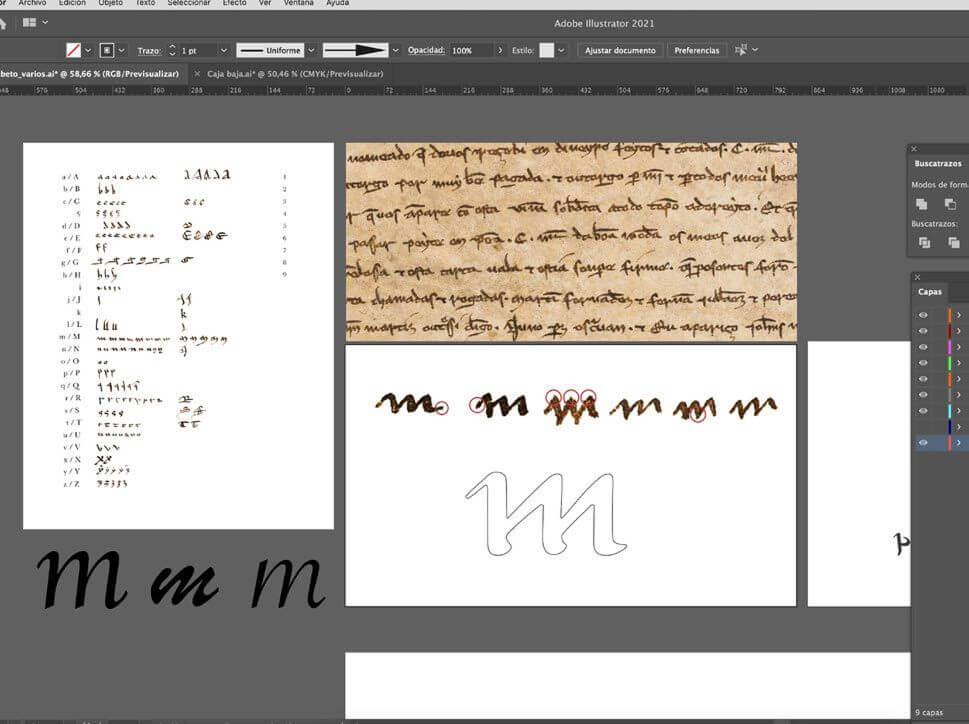Click the Preferencias button
The height and width of the screenshot is (724, 969).
(x=696, y=50)
